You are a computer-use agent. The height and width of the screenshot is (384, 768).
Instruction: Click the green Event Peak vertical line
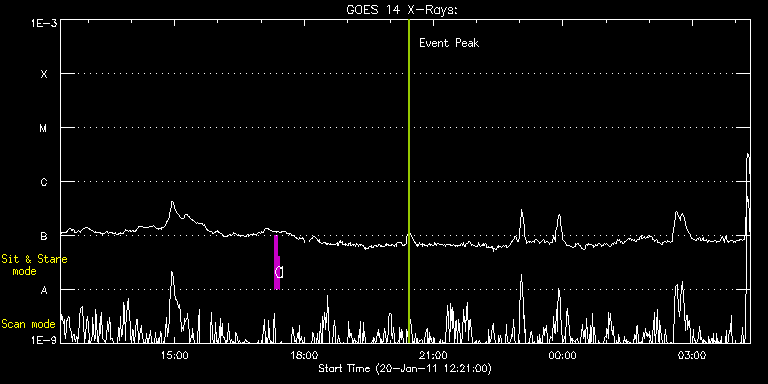pyautogui.click(x=409, y=181)
